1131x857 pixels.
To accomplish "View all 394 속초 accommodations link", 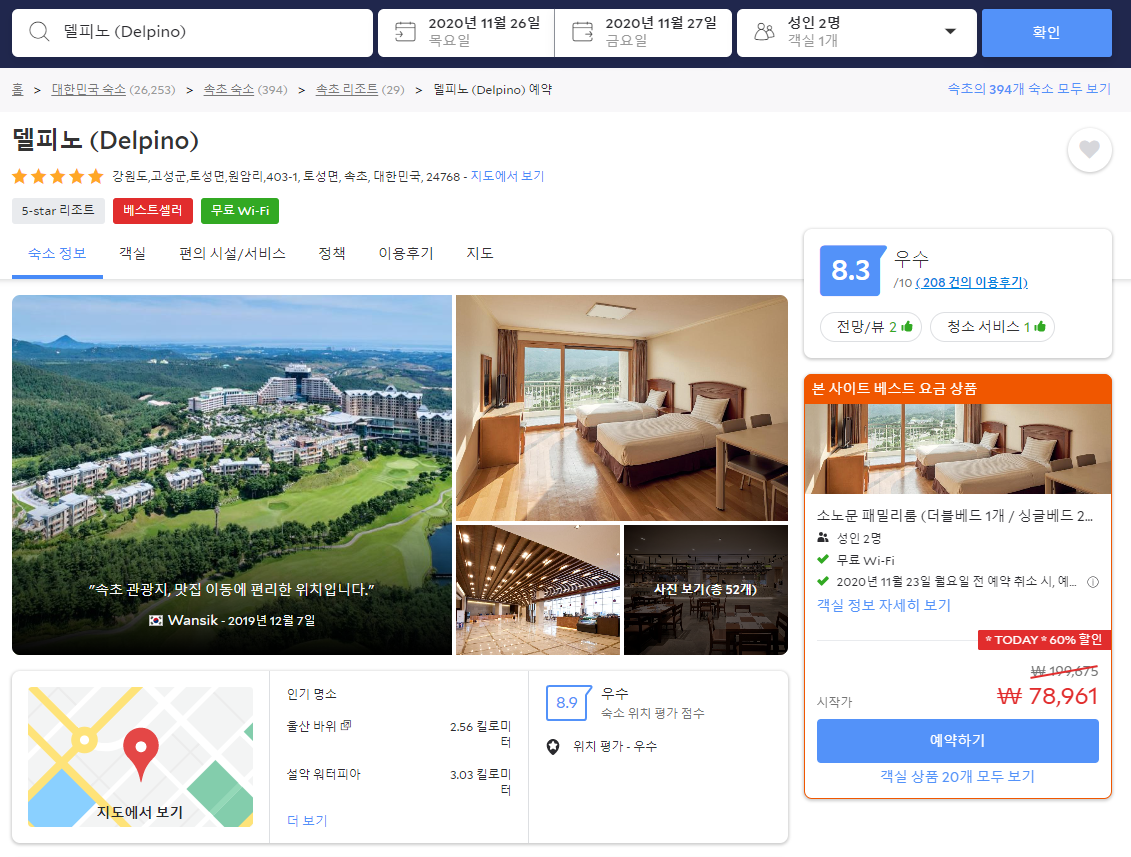I will click(1029, 89).
